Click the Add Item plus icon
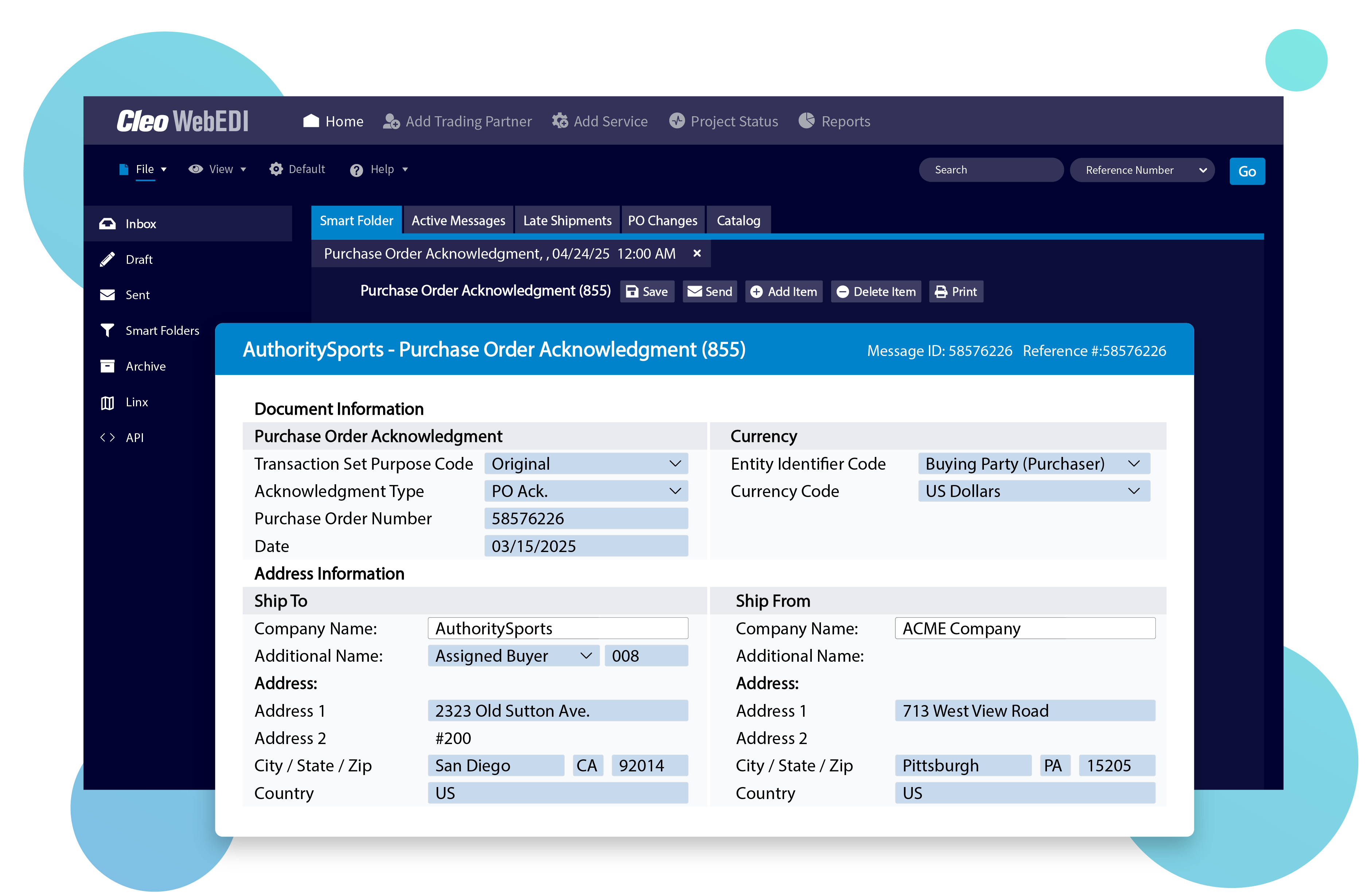This screenshot has width=1367, height=896. pyautogui.click(x=756, y=292)
